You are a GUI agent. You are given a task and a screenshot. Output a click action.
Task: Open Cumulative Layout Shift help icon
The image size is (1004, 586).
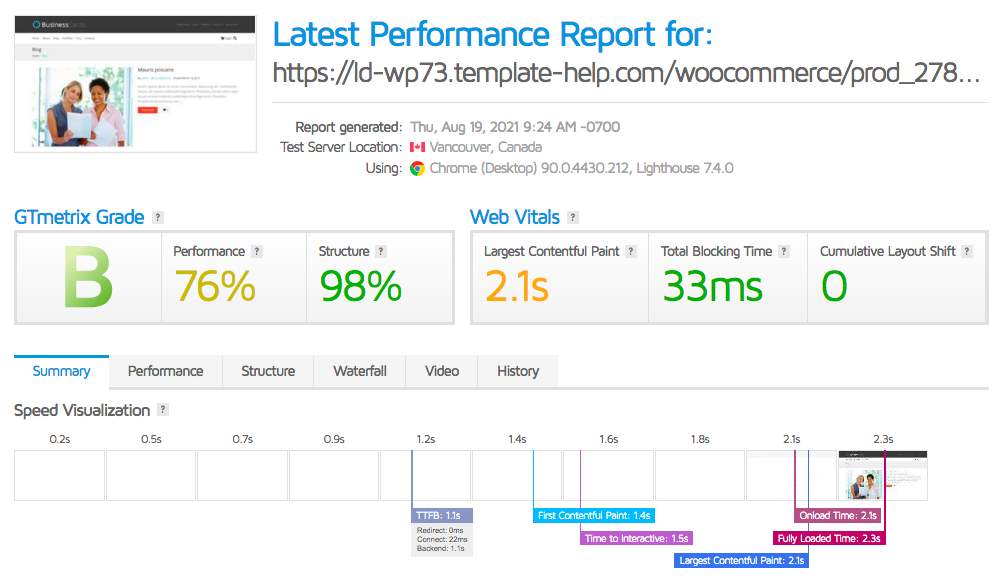(x=967, y=252)
